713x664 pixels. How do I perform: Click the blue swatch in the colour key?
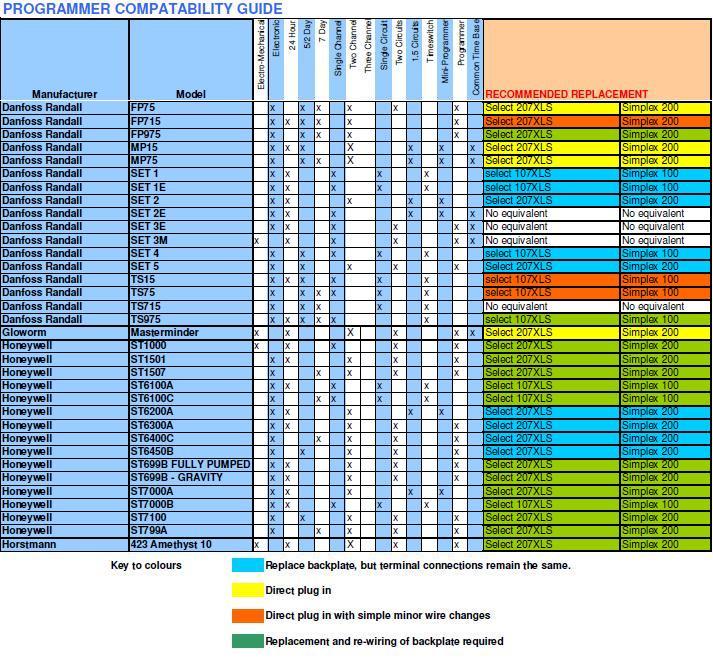[247, 565]
